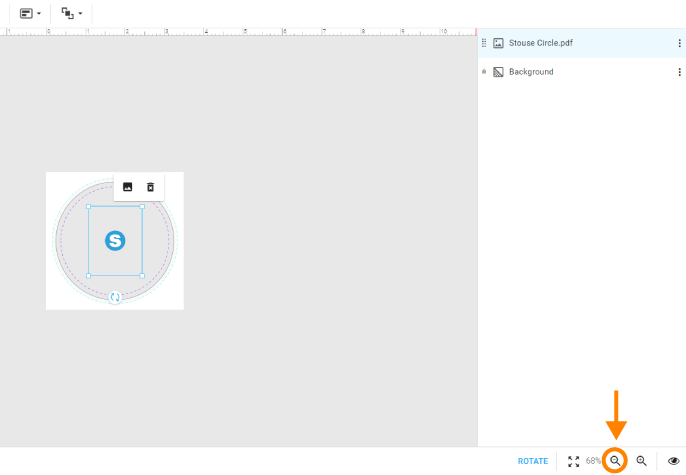The width and height of the screenshot is (686, 475).
Task: Toggle preview eye icon
Action: [x=673, y=461]
